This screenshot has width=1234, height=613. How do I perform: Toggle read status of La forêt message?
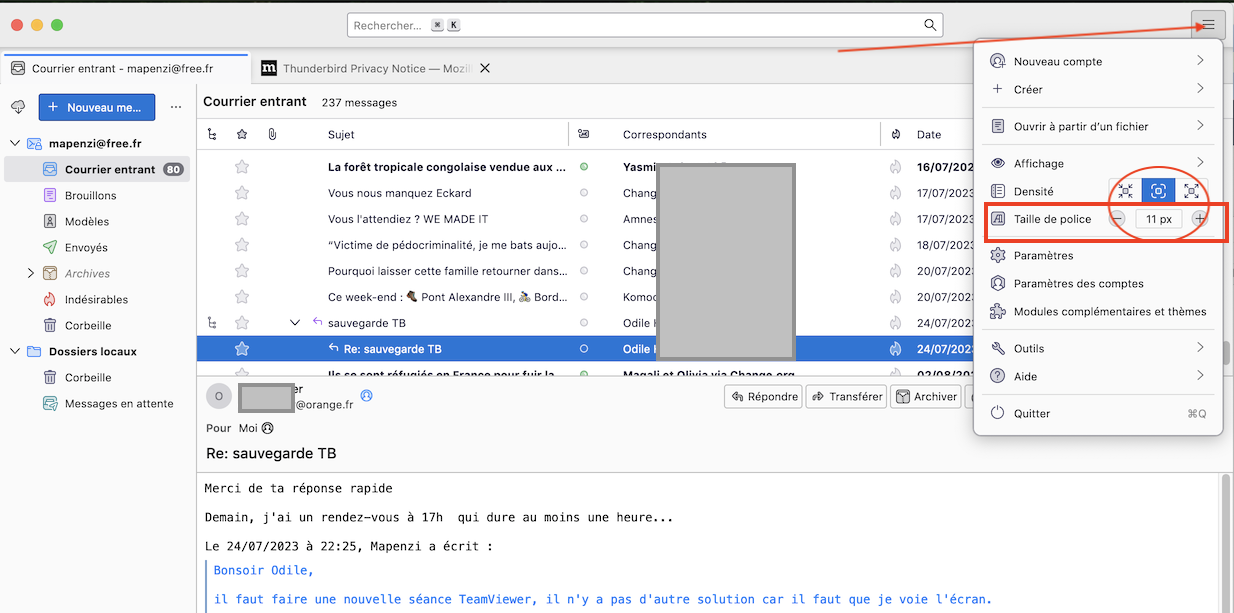(584, 167)
